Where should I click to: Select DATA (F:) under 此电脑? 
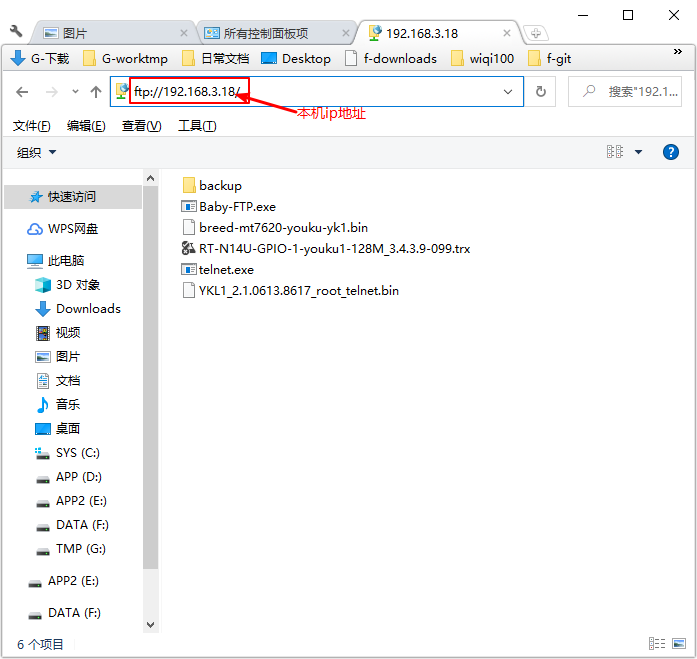72,525
